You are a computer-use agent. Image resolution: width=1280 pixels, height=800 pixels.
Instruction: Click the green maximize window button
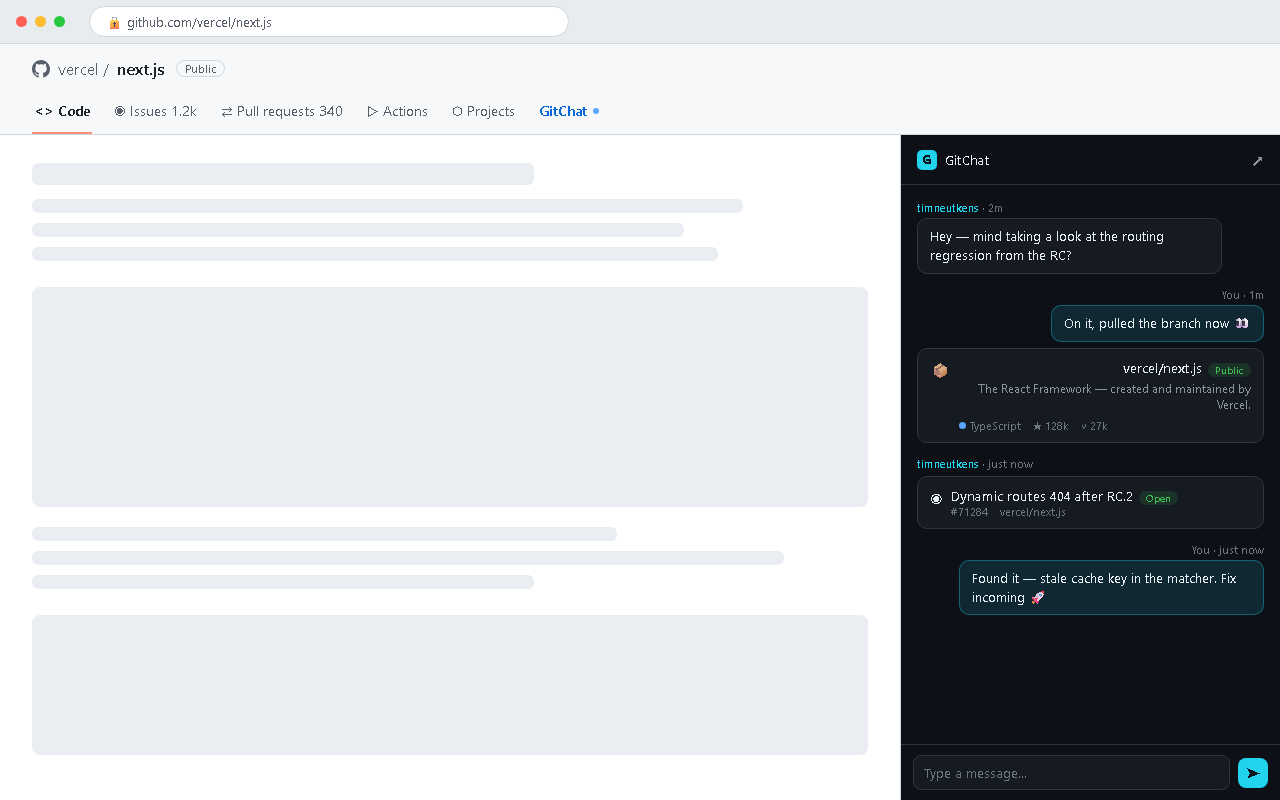tap(60, 21)
